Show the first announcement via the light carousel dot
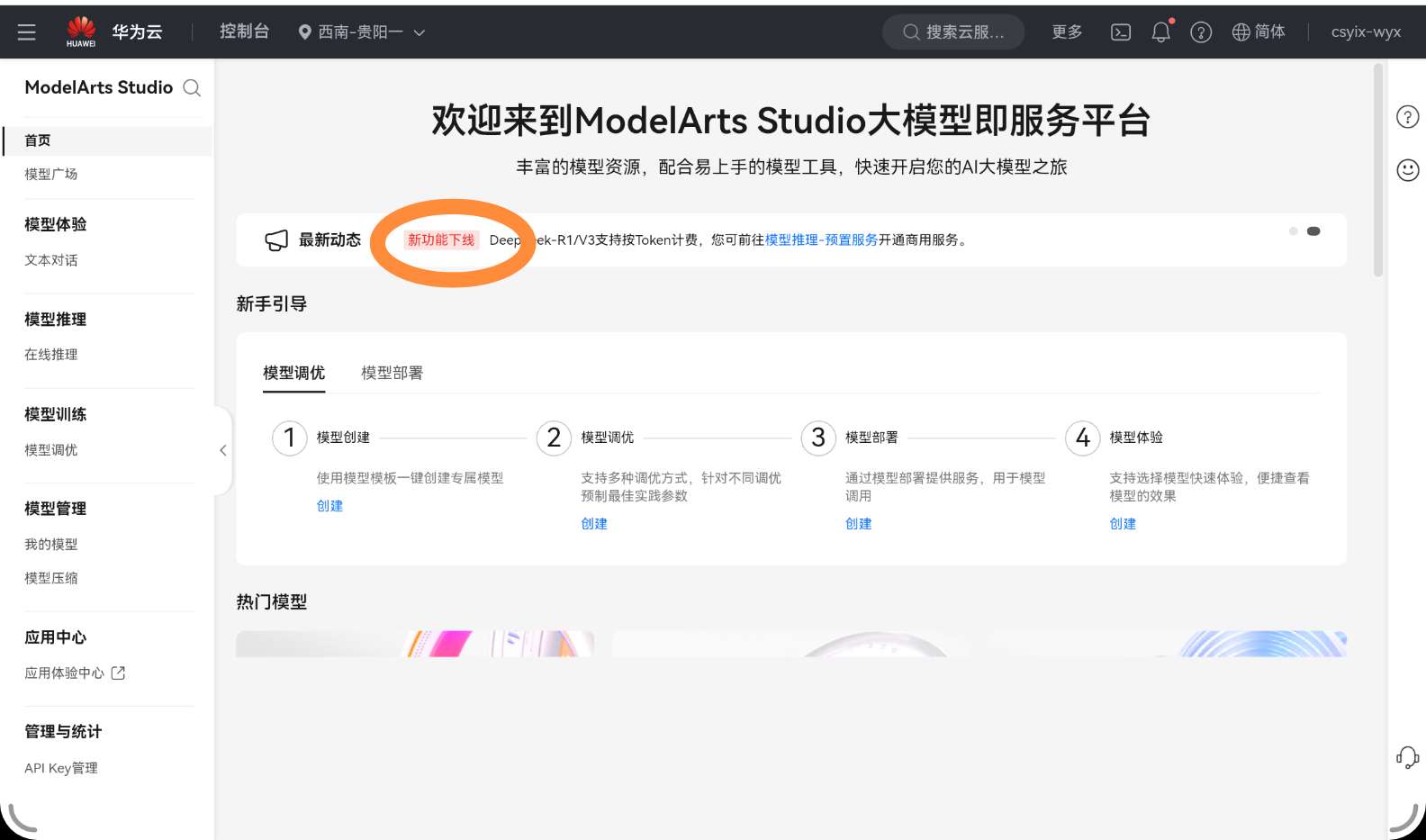Screen dimensions: 1426x840 pos(1294,231)
